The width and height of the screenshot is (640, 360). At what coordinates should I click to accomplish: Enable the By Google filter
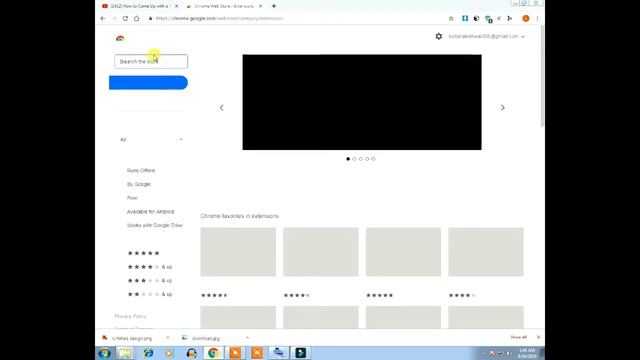(139, 184)
